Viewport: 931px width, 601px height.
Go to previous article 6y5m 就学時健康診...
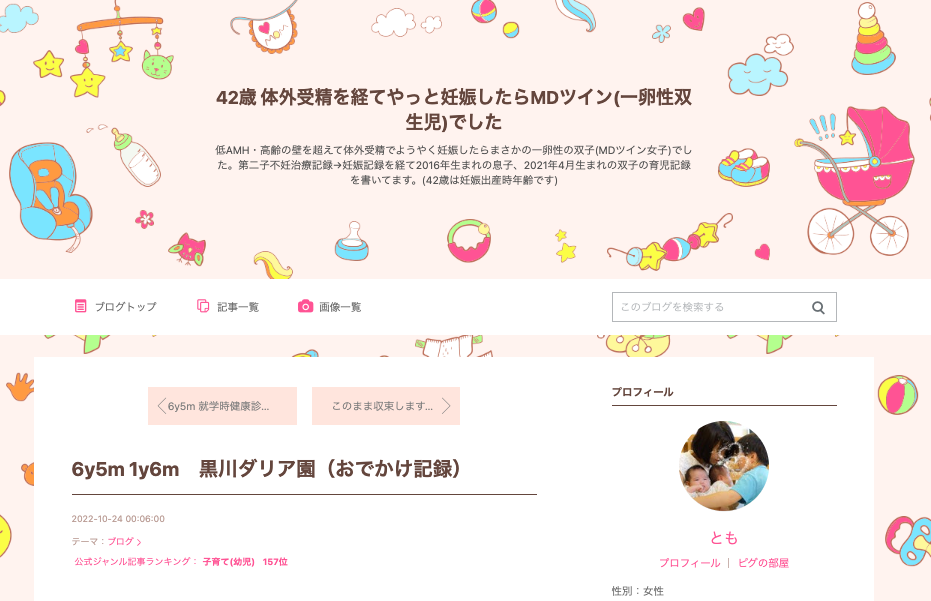click(222, 406)
